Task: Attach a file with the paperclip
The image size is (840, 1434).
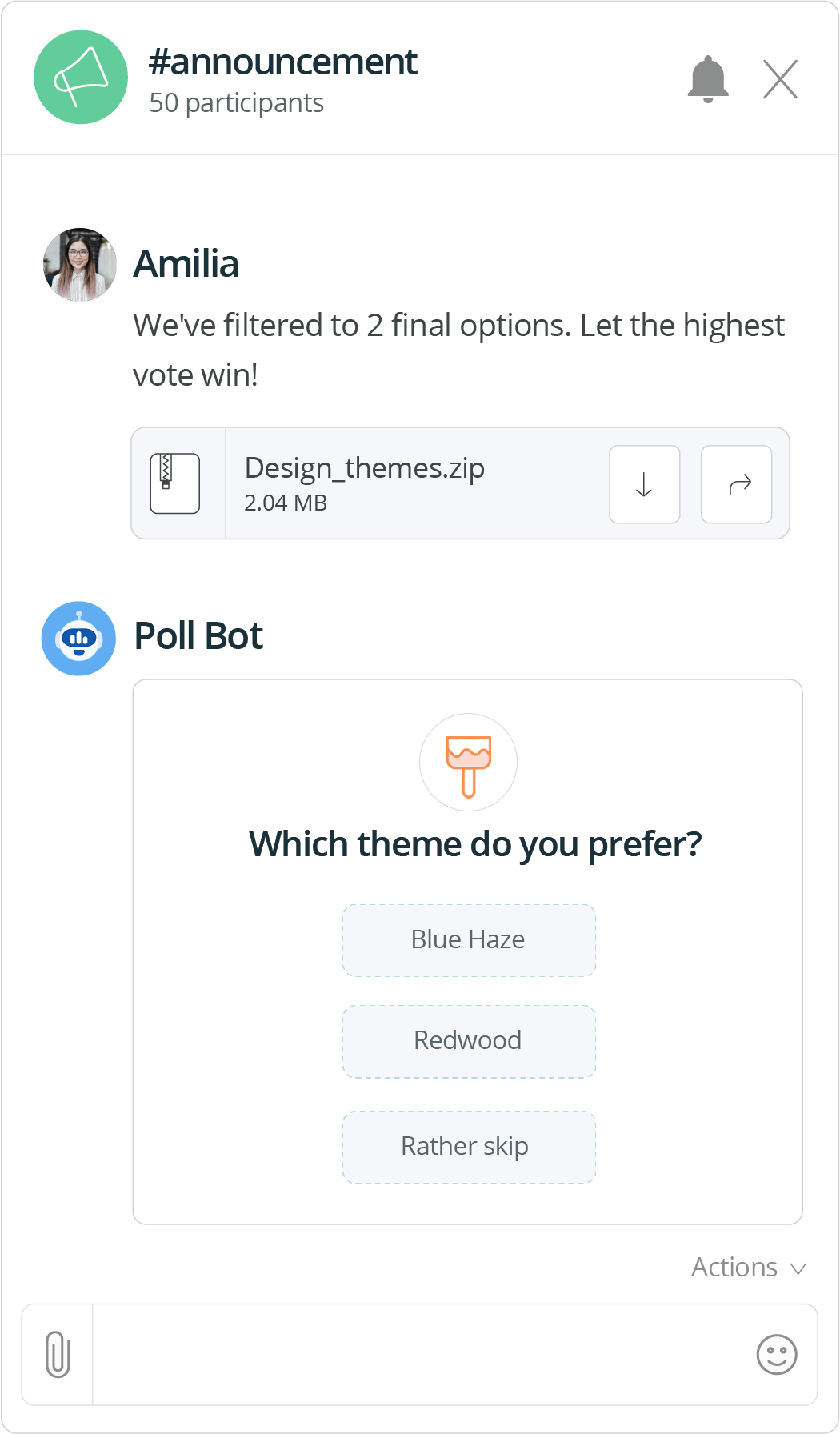Action: coord(58,1355)
